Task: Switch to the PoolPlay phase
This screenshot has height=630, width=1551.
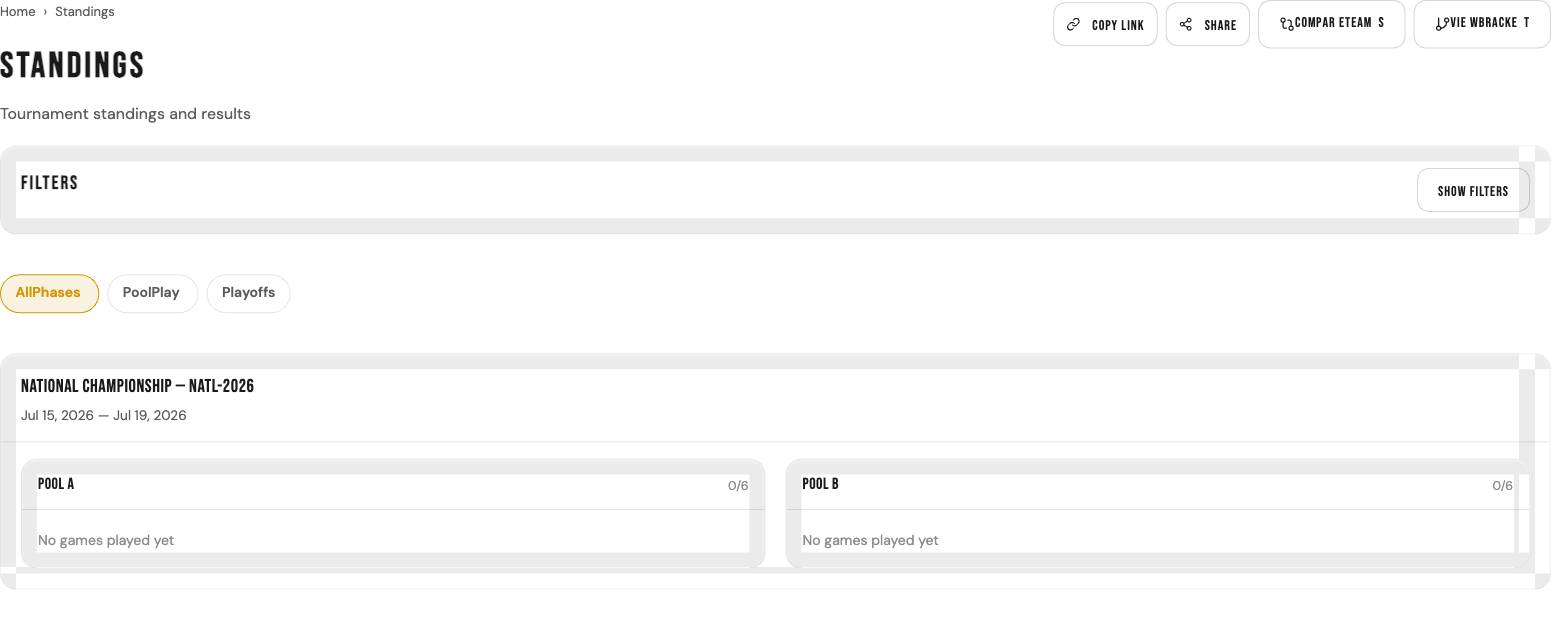Action: coord(152,293)
